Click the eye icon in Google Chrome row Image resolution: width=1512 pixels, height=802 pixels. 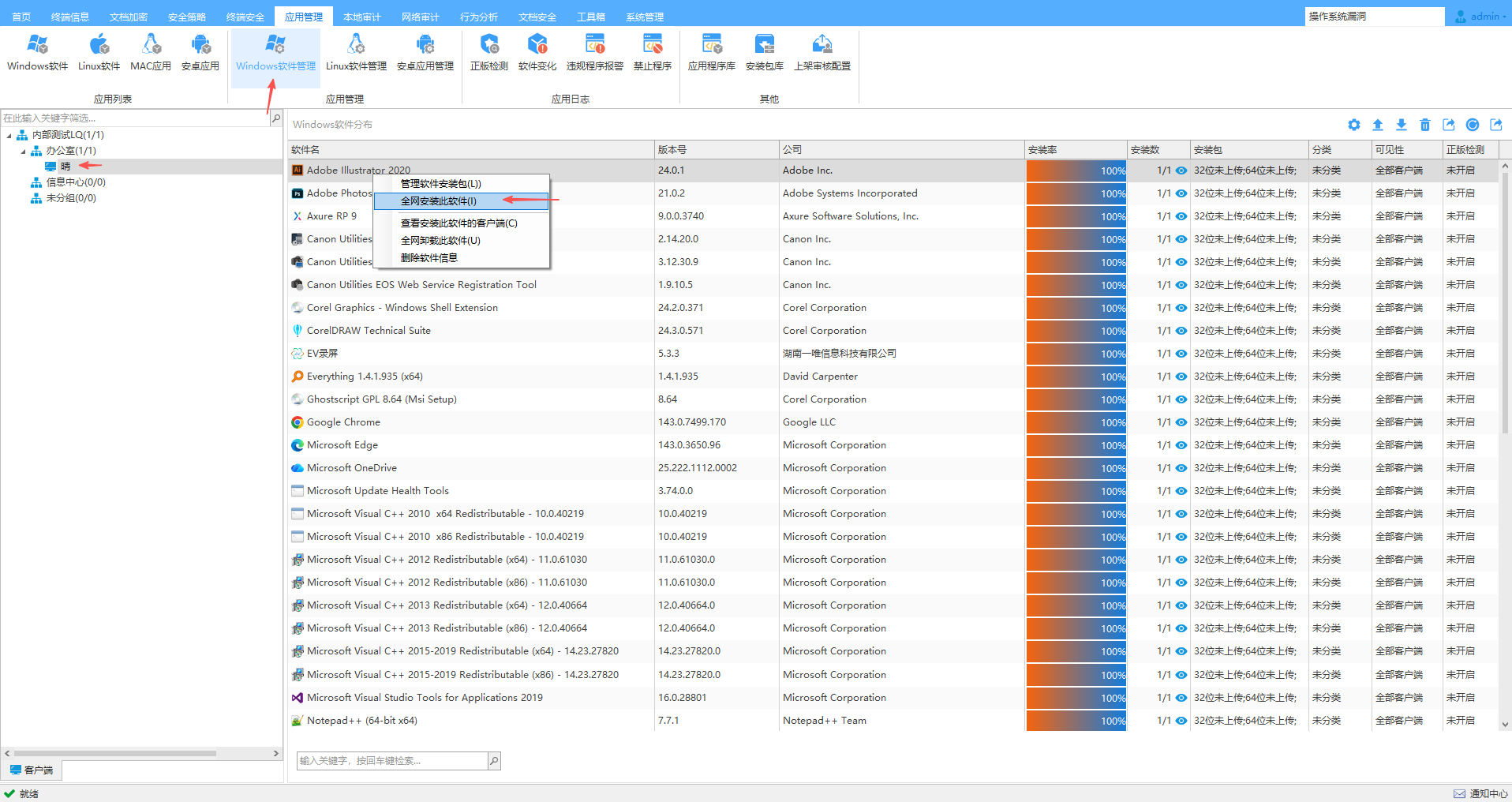click(1181, 422)
